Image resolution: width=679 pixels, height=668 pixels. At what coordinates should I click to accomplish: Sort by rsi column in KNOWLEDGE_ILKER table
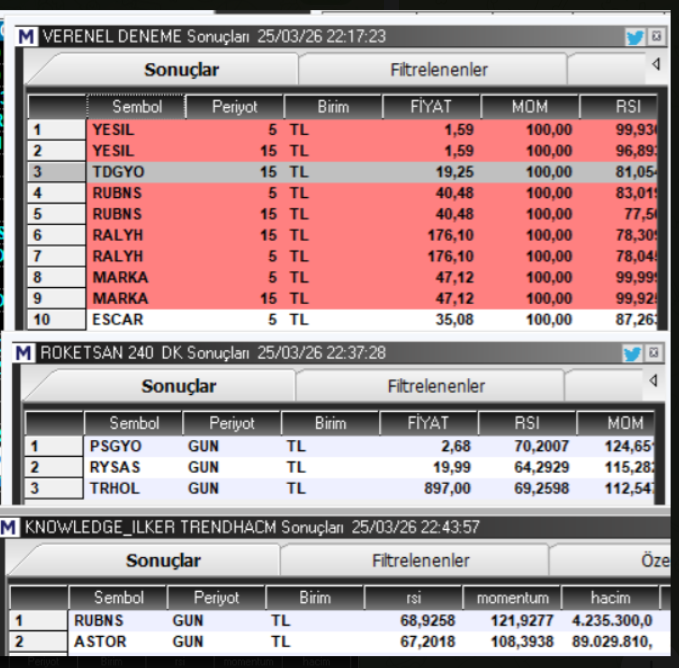pyautogui.click(x=413, y=598)
